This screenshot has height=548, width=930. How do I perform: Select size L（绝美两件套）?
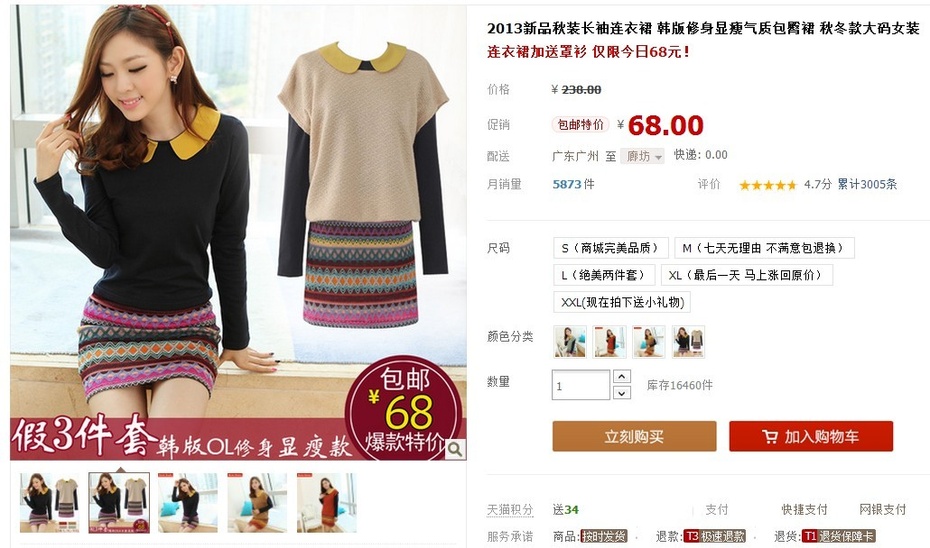point(604,275)
